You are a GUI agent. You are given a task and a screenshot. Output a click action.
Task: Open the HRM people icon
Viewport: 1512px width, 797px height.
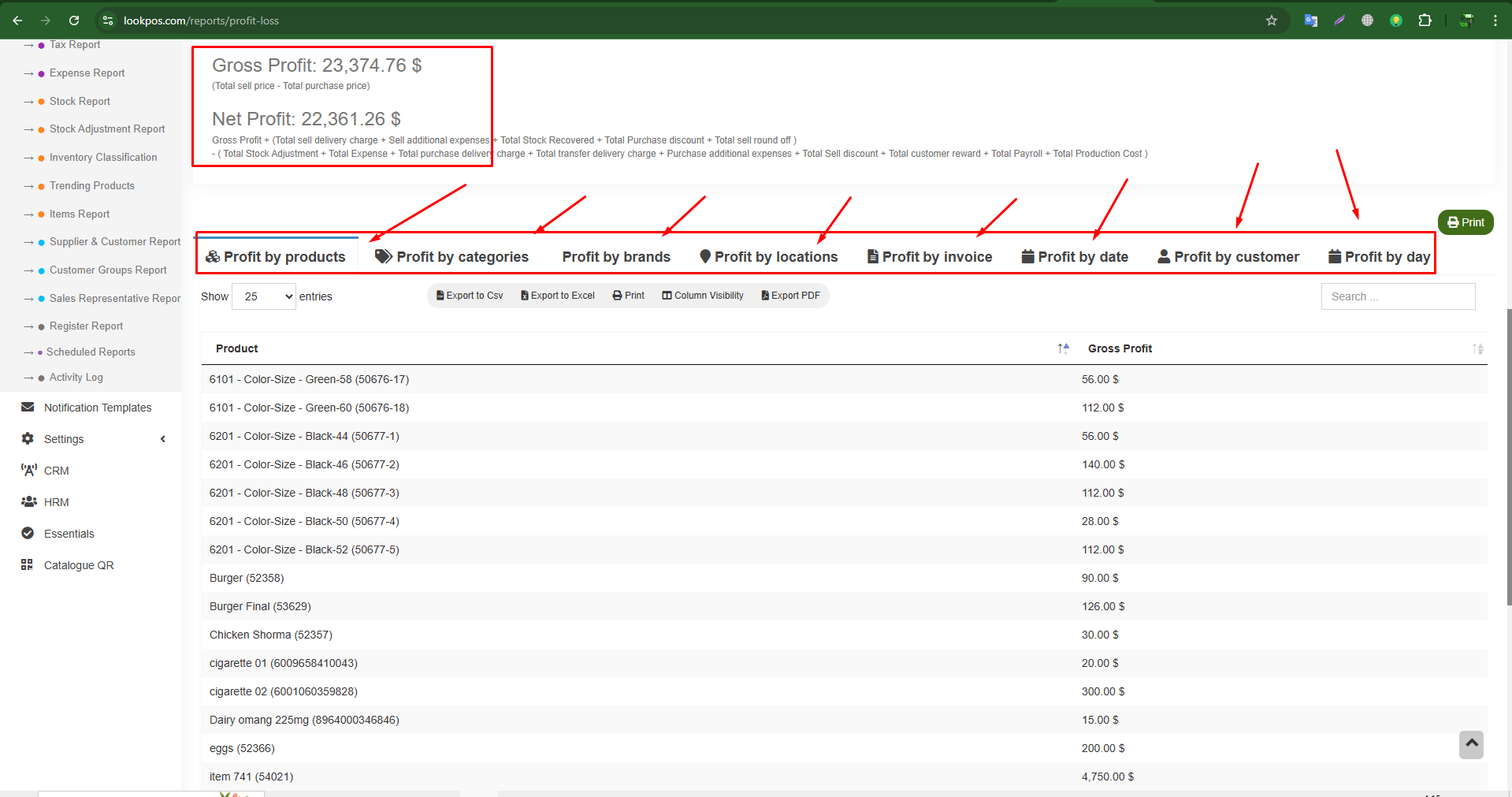coord(28,501)
